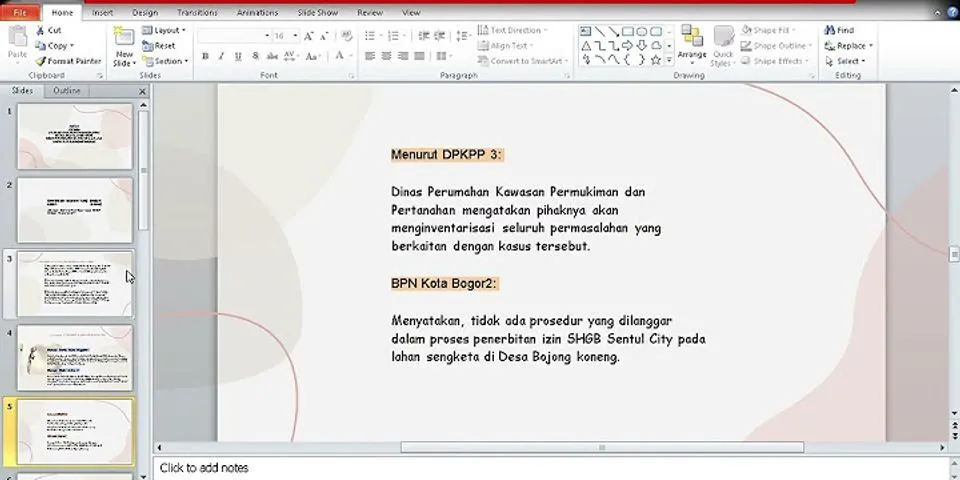Toggle Strikethrough formatting
This screenshot has width=960, height=480.
point(272,56)
